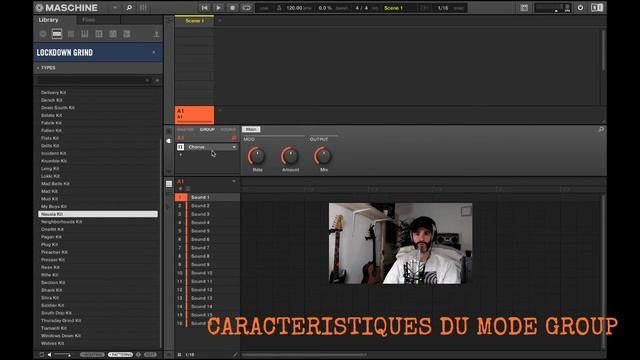Click the NI logo at top right
Viewport: 640px width, 360px height.
[x=597, y=8]
